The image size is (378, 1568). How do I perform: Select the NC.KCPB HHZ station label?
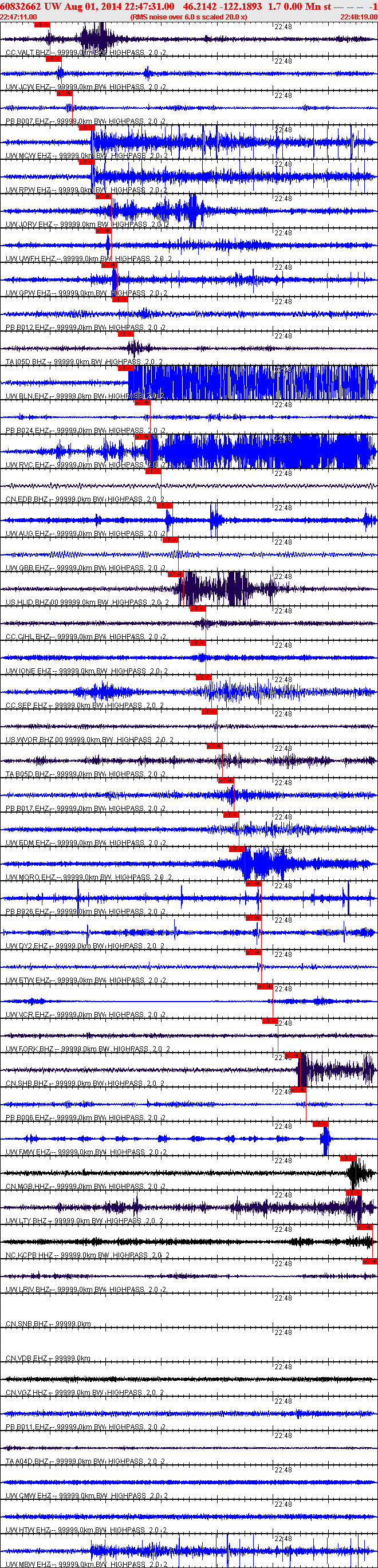pyautogui.click(x=88, y=1256)
